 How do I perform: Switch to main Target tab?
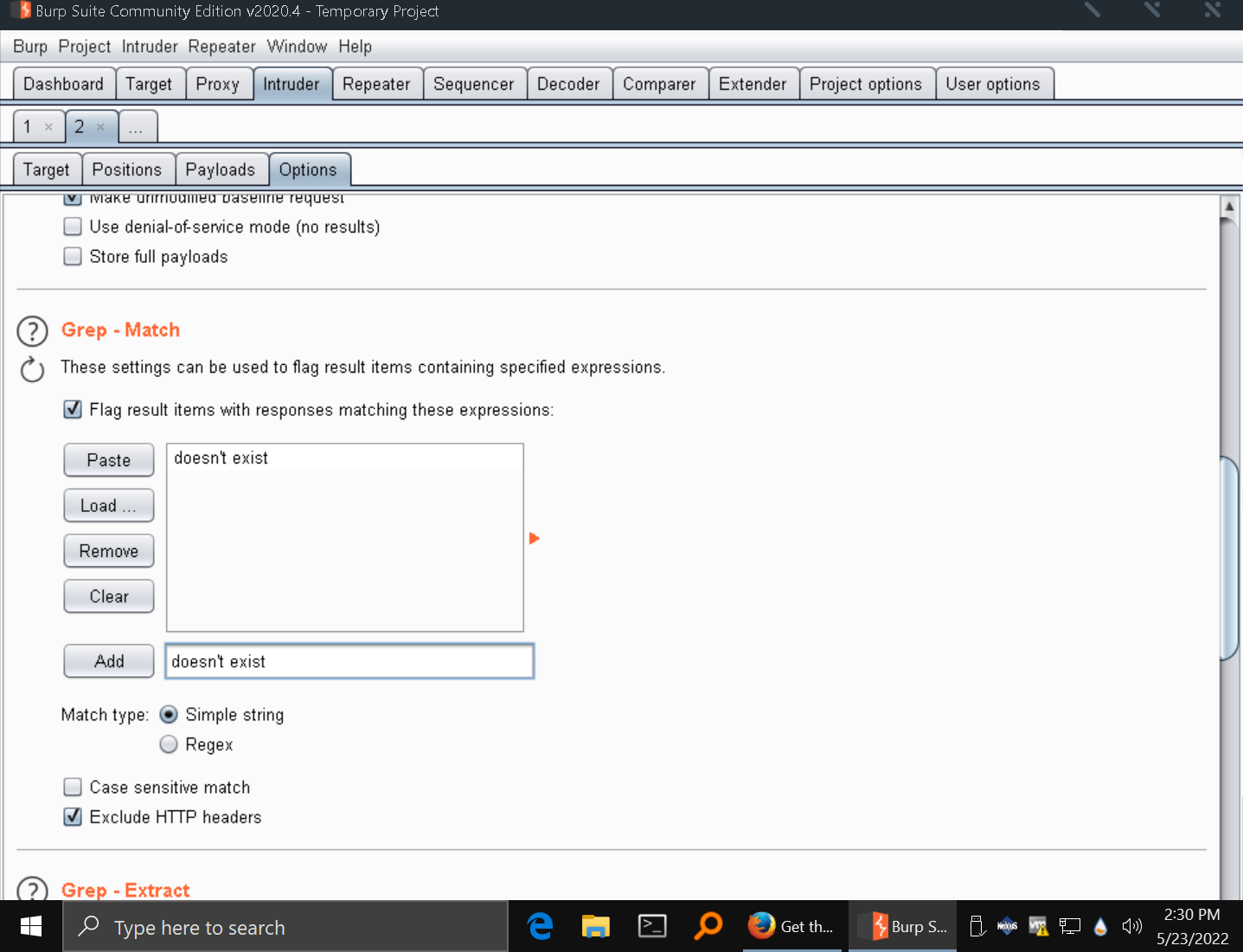(150, 84)
